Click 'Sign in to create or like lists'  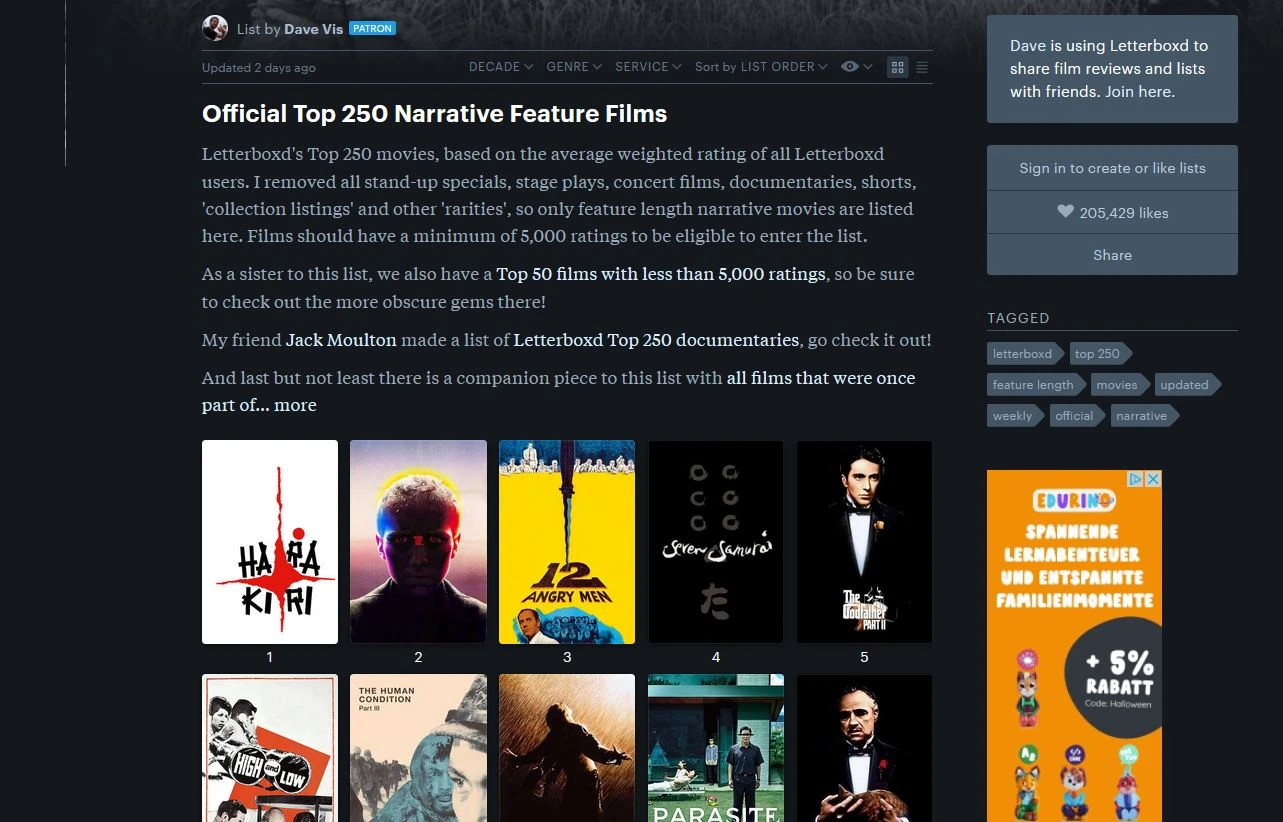point(1112,168)
